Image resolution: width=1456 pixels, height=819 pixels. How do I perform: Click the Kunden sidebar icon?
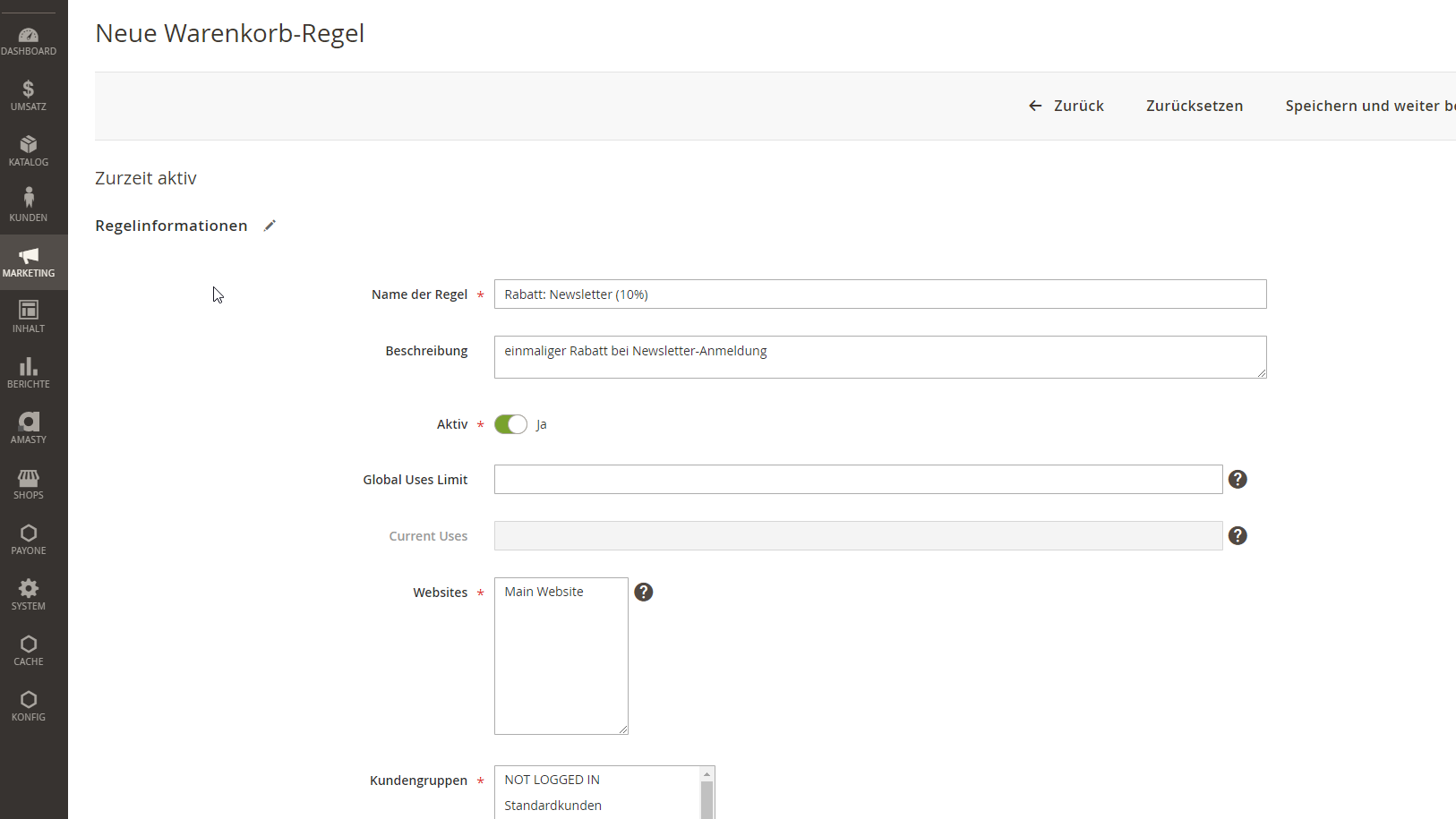pos(28,203)
